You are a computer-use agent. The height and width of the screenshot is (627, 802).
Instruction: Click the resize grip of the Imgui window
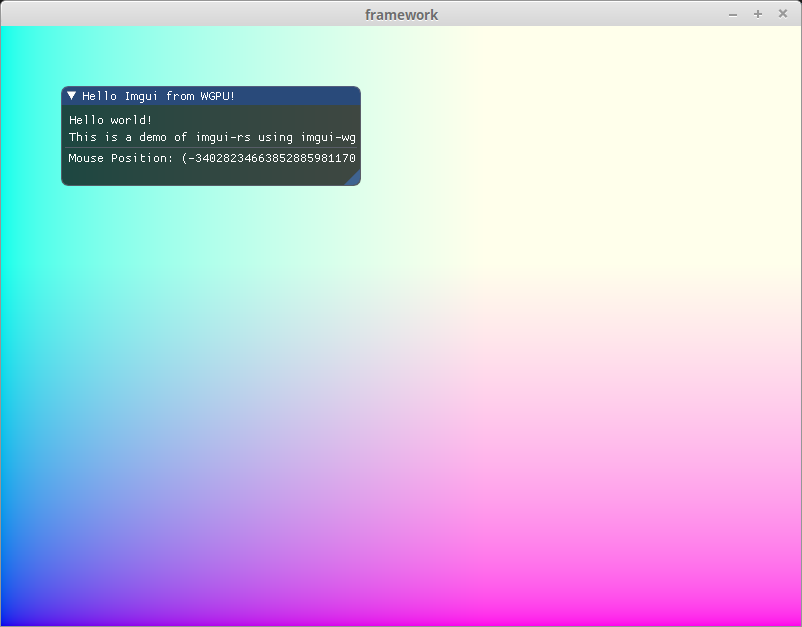(x=353, y=178)
